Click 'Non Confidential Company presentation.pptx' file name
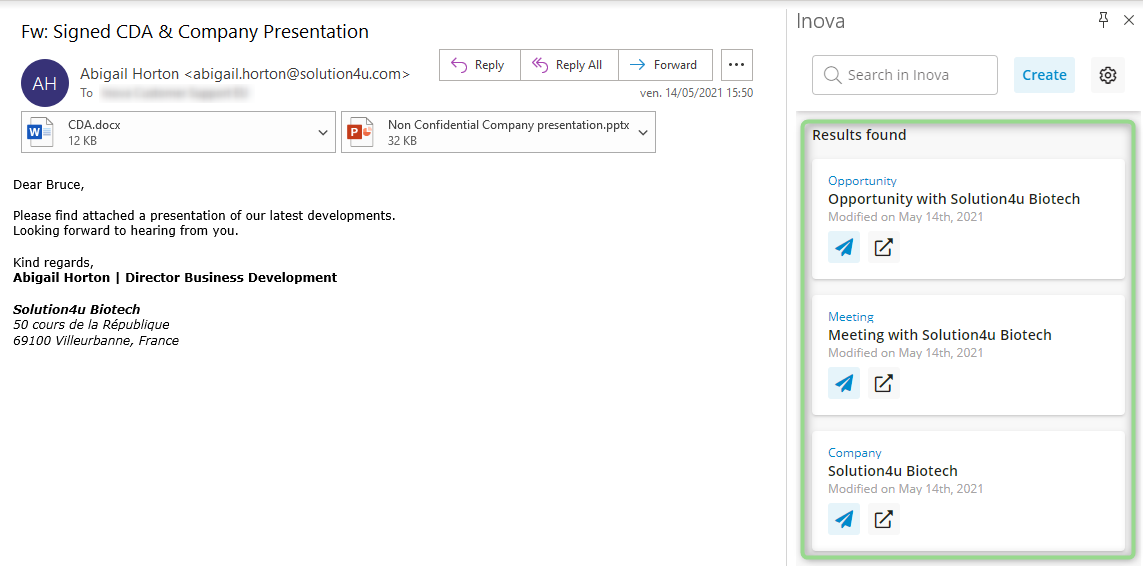Screen dimensions: 1143x566 (508, 125)
